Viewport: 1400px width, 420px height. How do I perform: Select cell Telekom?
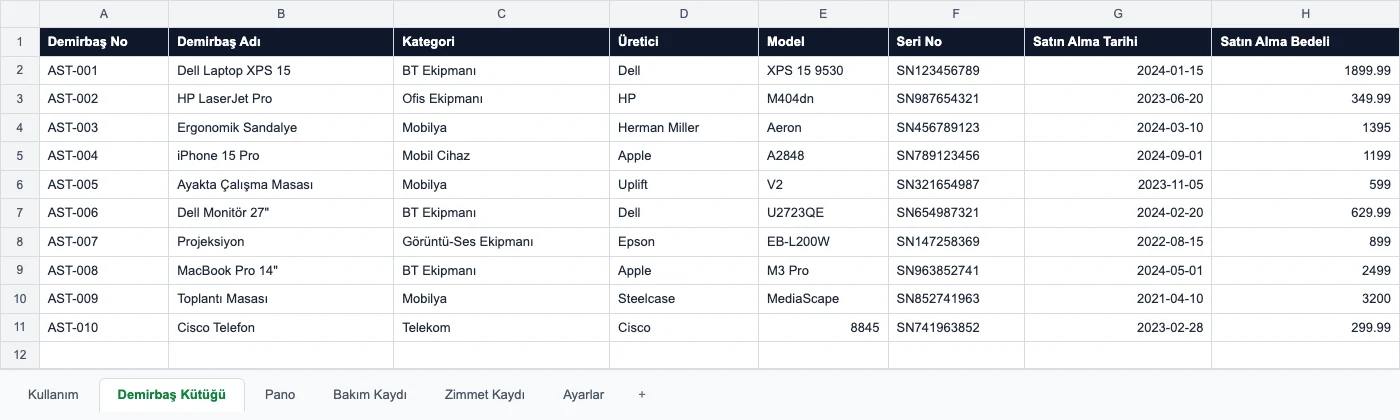pos(501,328)
